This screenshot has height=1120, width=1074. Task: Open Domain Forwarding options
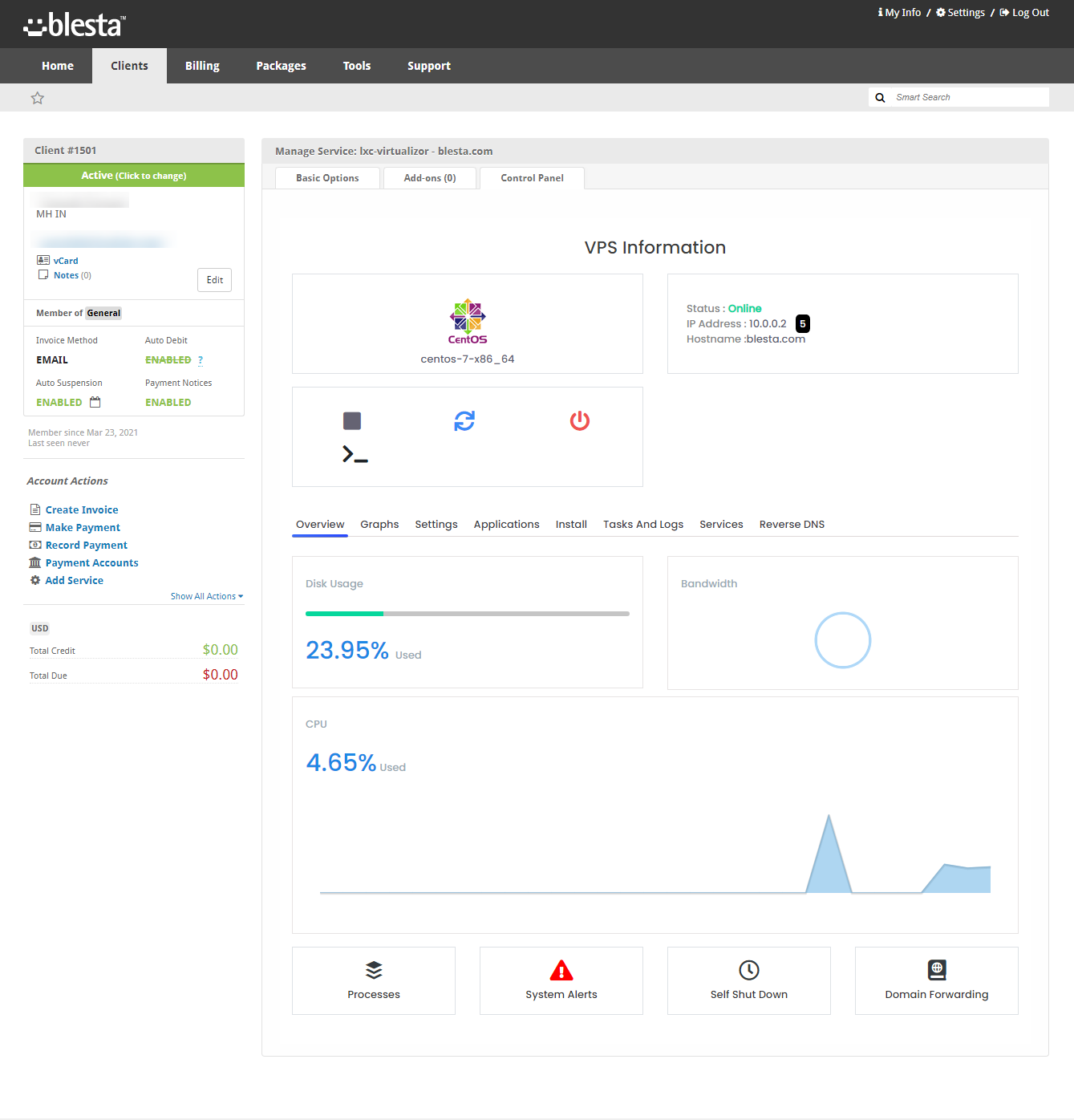tap(936, 979)
